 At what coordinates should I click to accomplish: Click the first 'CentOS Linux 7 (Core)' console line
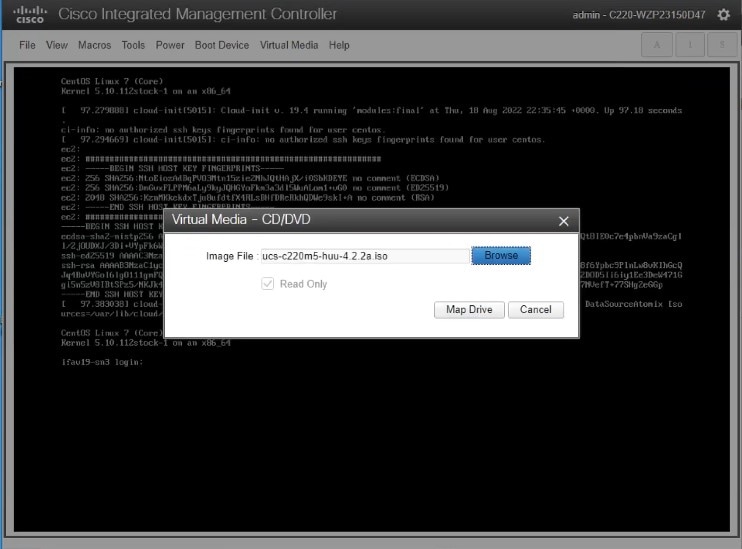[x=112, y=81]
